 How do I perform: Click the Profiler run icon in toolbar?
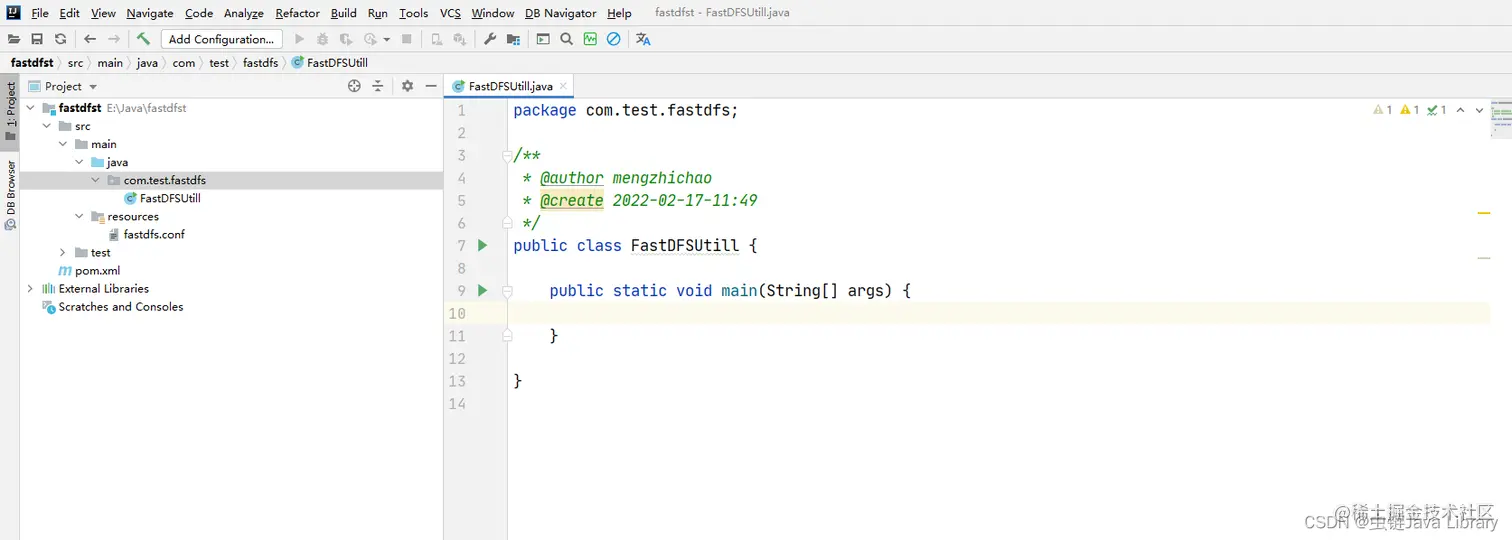[x=371, y=39]
